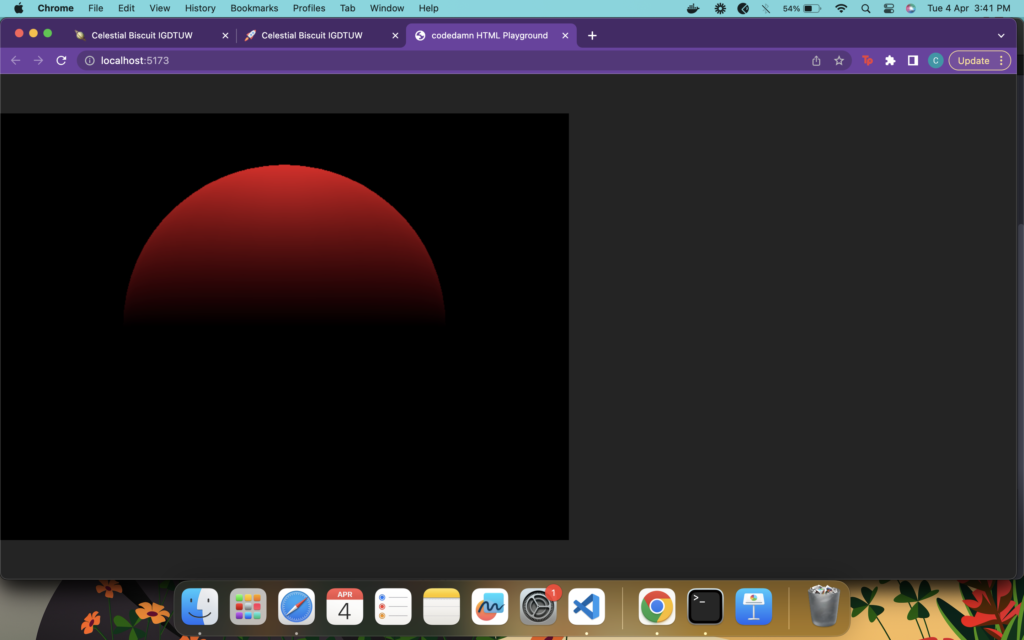The image size is (1024, 640).
Task: Launch Safari from the Dock
Action: pos(296,607)
